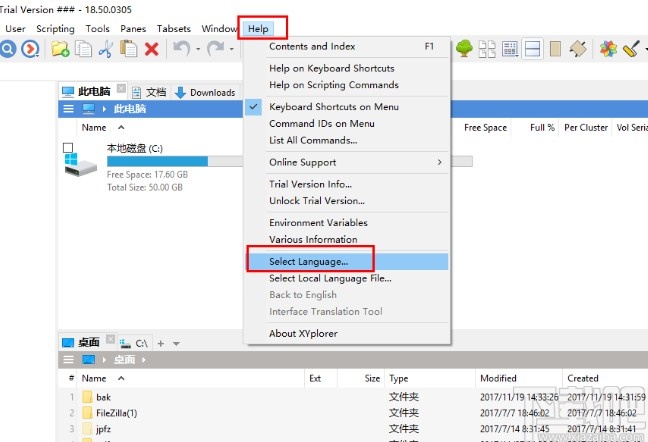Click computer icon in blue address bar
The height and width of the screenshot is (442, 648).
click(x=88, y=109)
